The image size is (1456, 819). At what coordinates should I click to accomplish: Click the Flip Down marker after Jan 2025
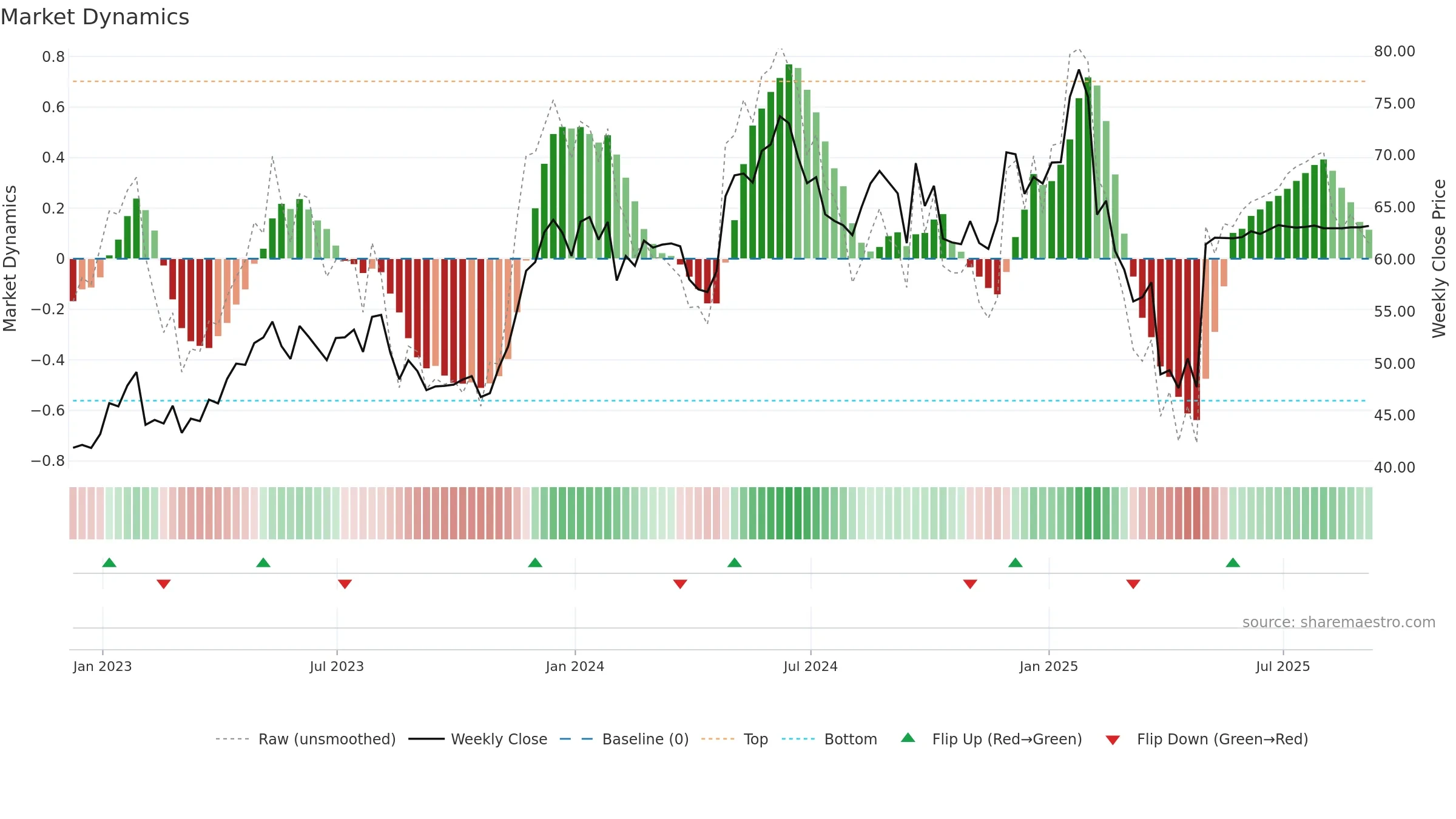[1133, 584]
